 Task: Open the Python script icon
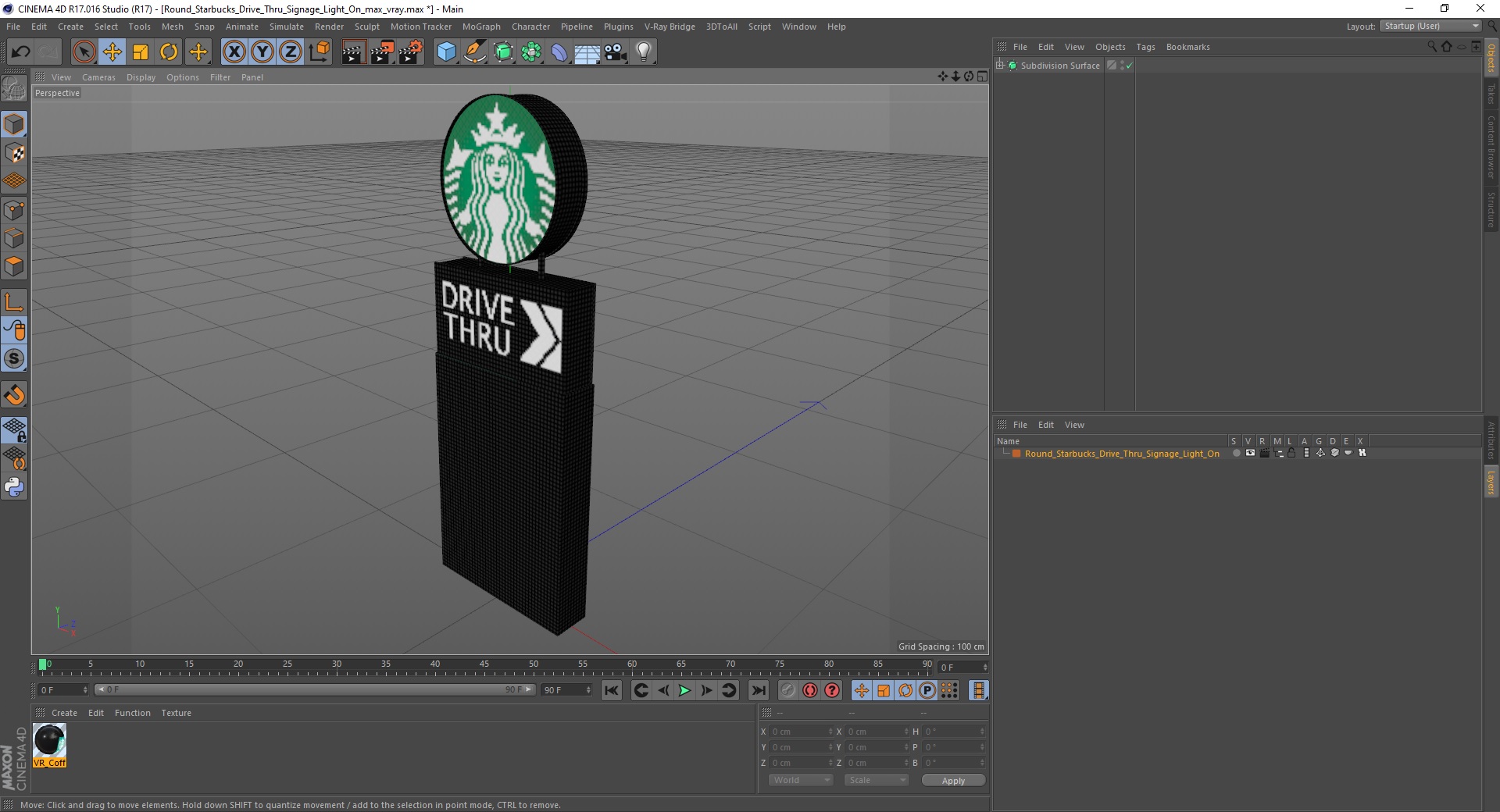click(14, 487)
